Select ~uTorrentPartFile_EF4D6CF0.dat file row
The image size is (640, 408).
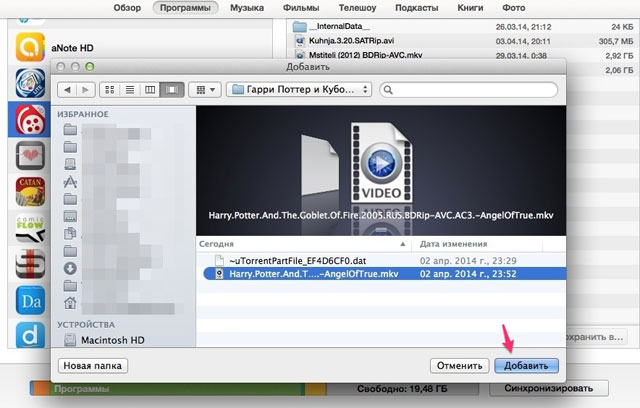(381, 260)
